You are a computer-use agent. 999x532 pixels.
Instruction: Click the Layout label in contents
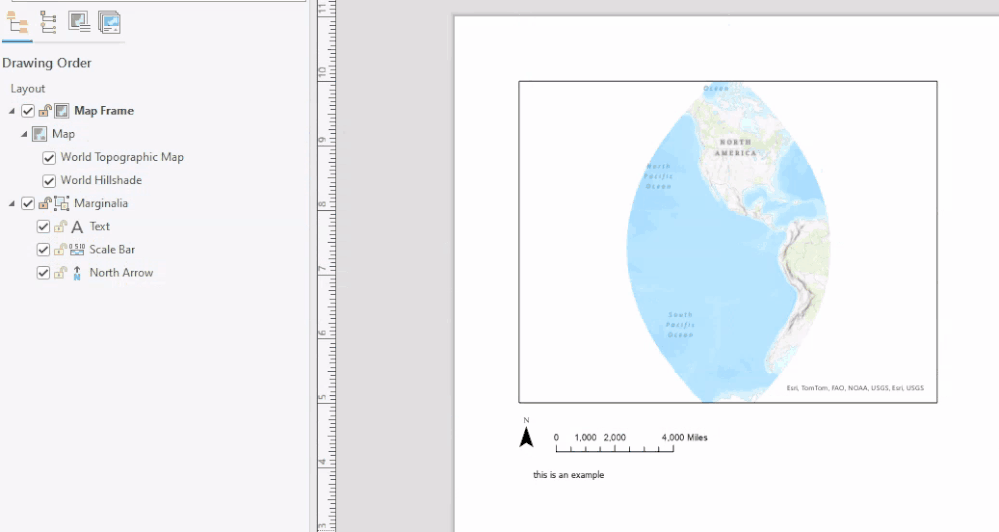pos(27,89)
